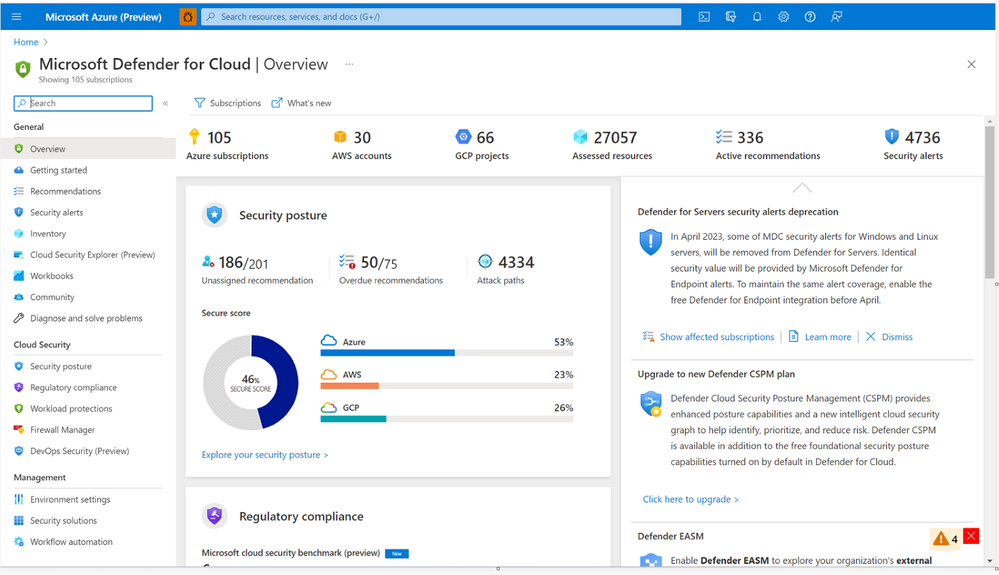Open Directories and subscriptions filter icon
Screen dimensions: 999x575
[x=731, y=17]
